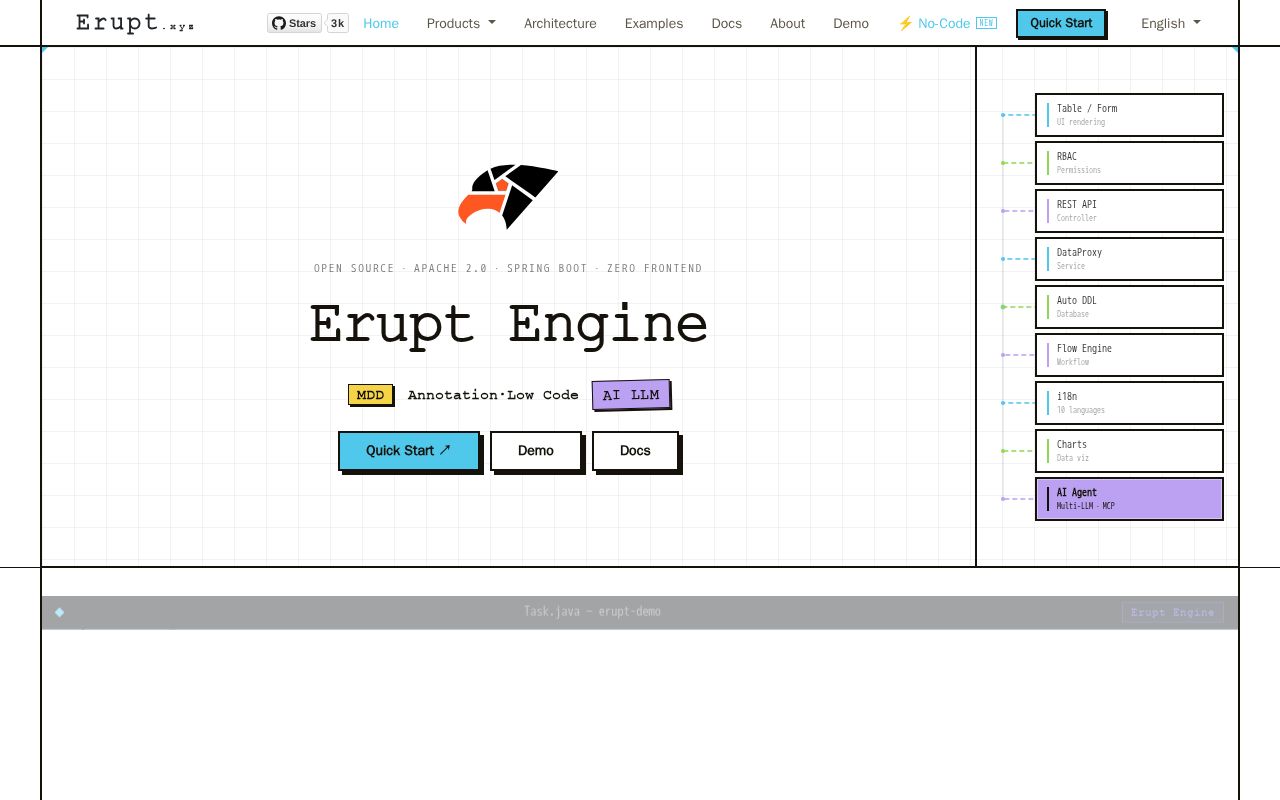This screenshot has height=800, width=1280.
Task: Open Docs in the navbar
Action: (x=727, y=23)
